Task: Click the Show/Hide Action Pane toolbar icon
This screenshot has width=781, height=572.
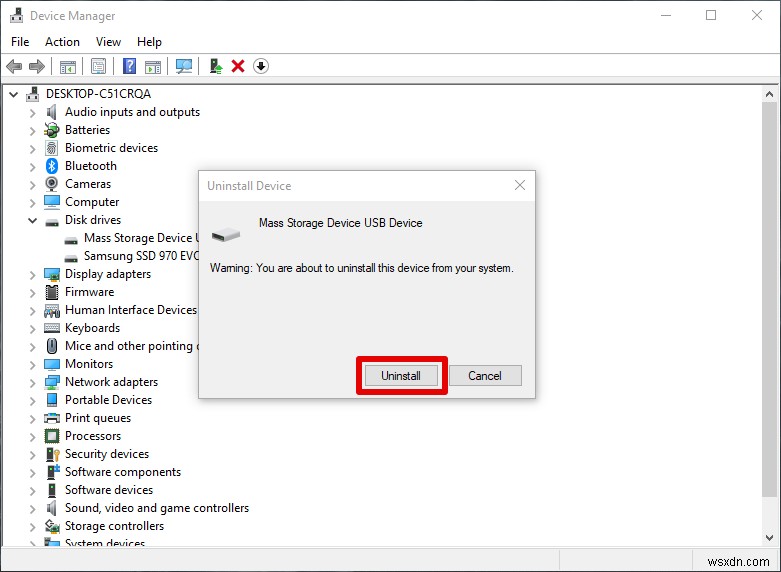Action: click(x=153, y=66)
